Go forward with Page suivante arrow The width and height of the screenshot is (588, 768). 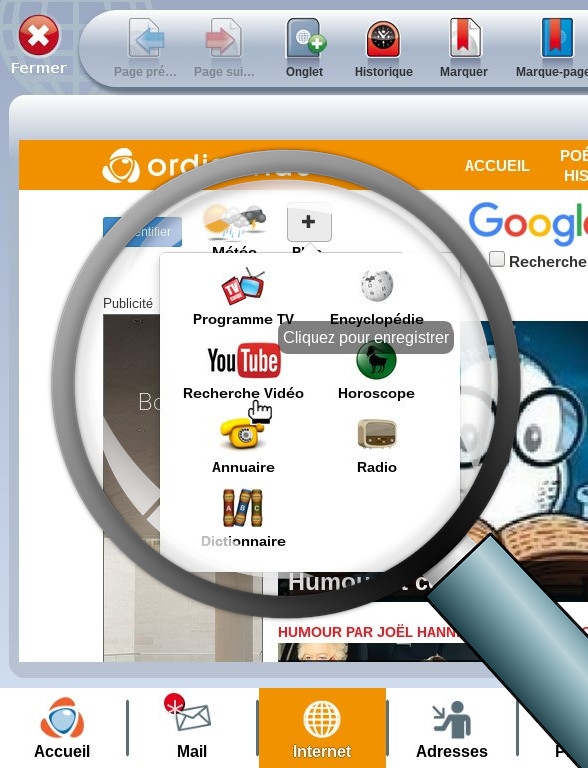(x=224, y=48)
